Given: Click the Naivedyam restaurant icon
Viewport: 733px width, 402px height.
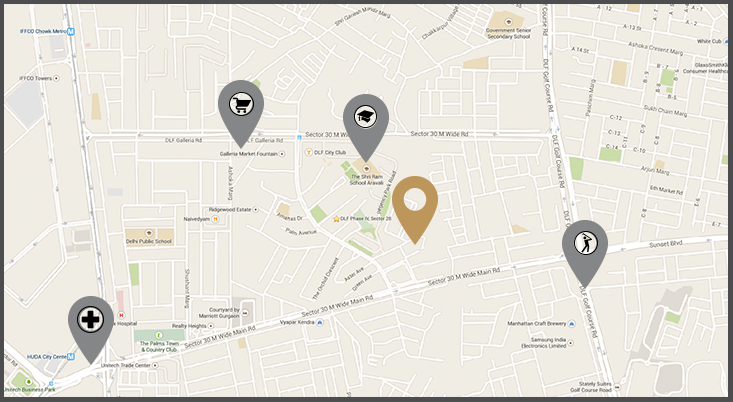Looking at the screenshot, I should (216, 219).
